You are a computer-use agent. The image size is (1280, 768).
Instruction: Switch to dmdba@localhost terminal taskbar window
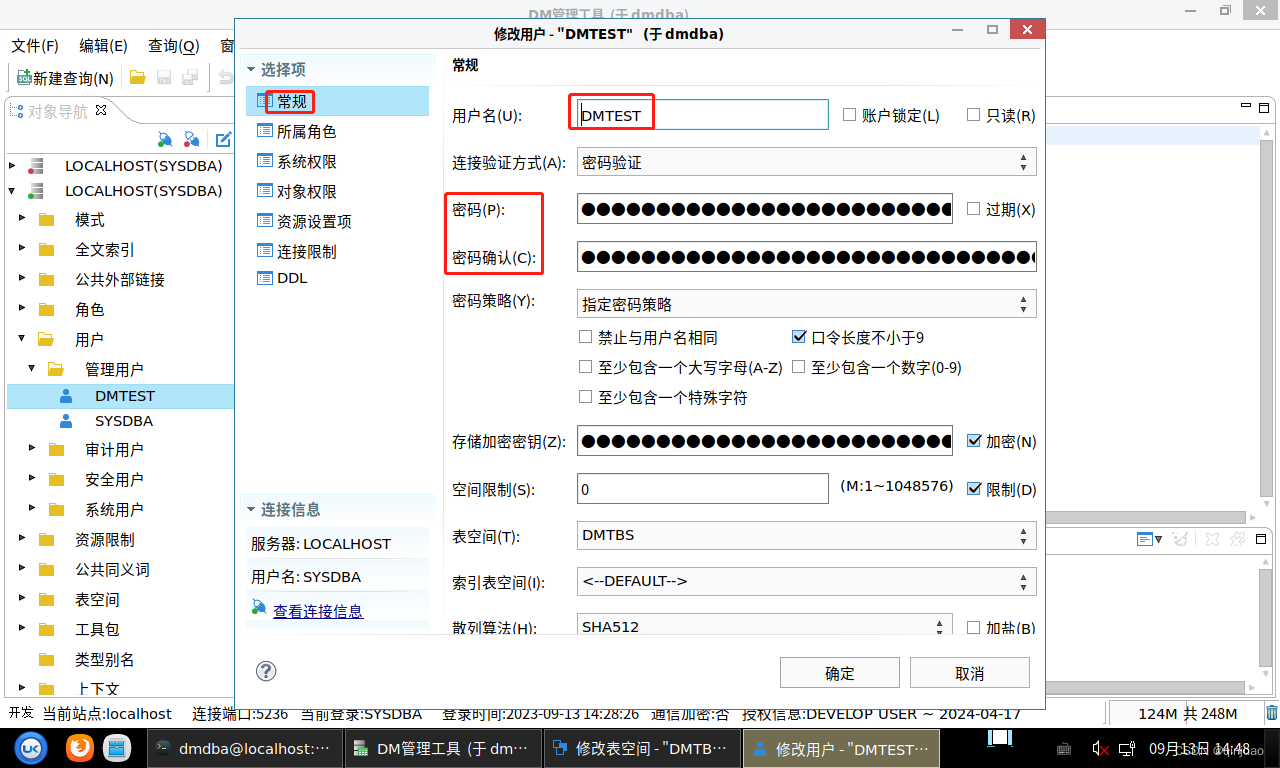243,748
